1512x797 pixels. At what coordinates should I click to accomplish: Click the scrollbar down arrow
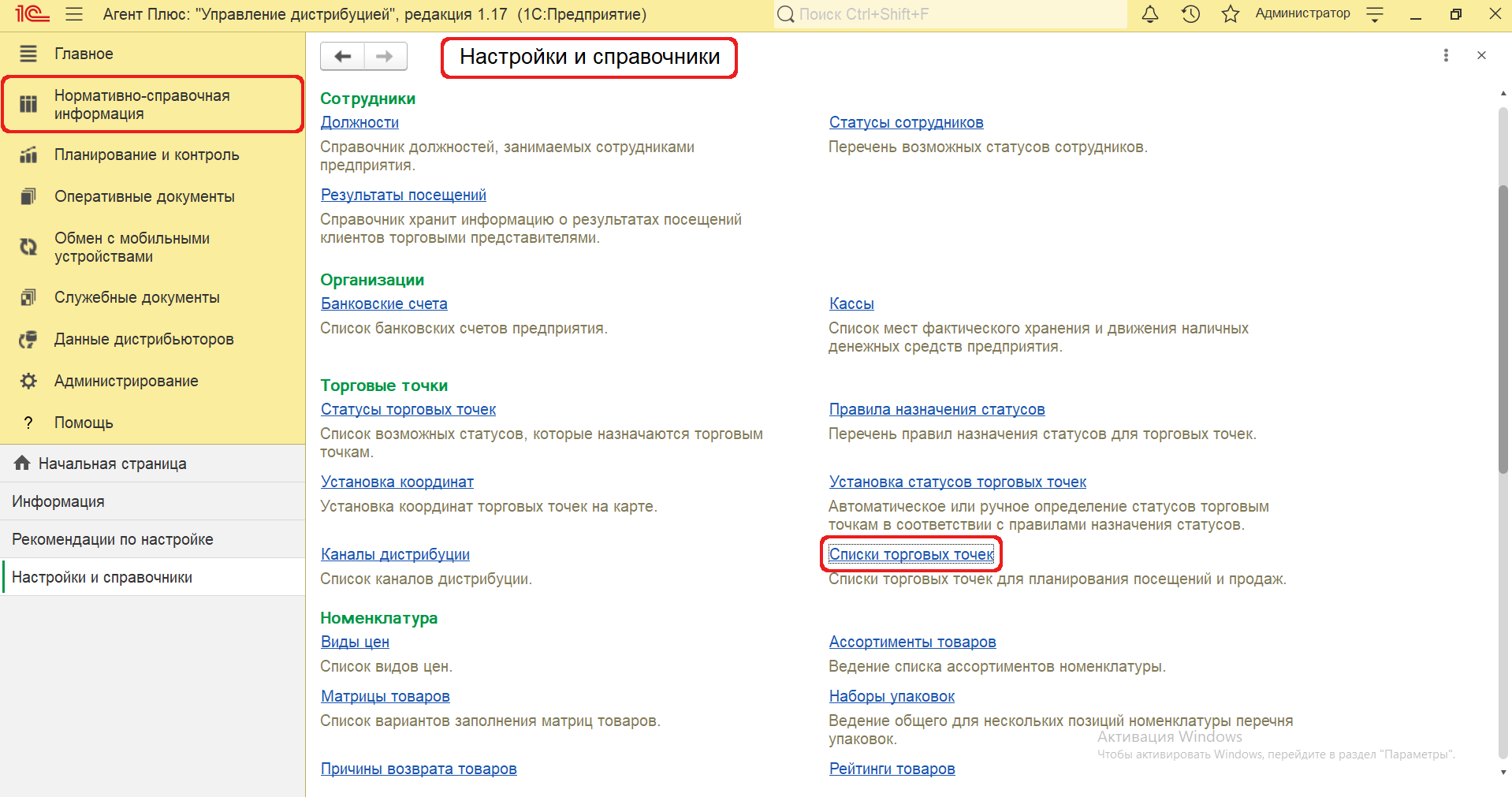(x=1503, y=772)
